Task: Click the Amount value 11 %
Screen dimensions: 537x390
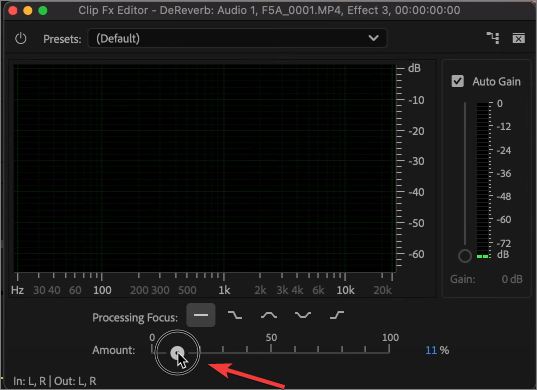Action: [437, 350]
